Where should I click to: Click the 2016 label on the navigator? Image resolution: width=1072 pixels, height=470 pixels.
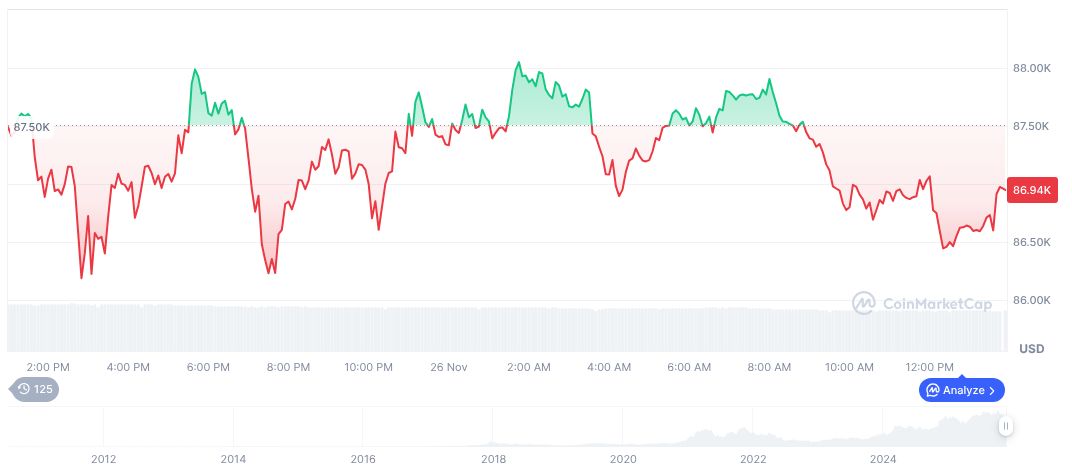[363, 459]
